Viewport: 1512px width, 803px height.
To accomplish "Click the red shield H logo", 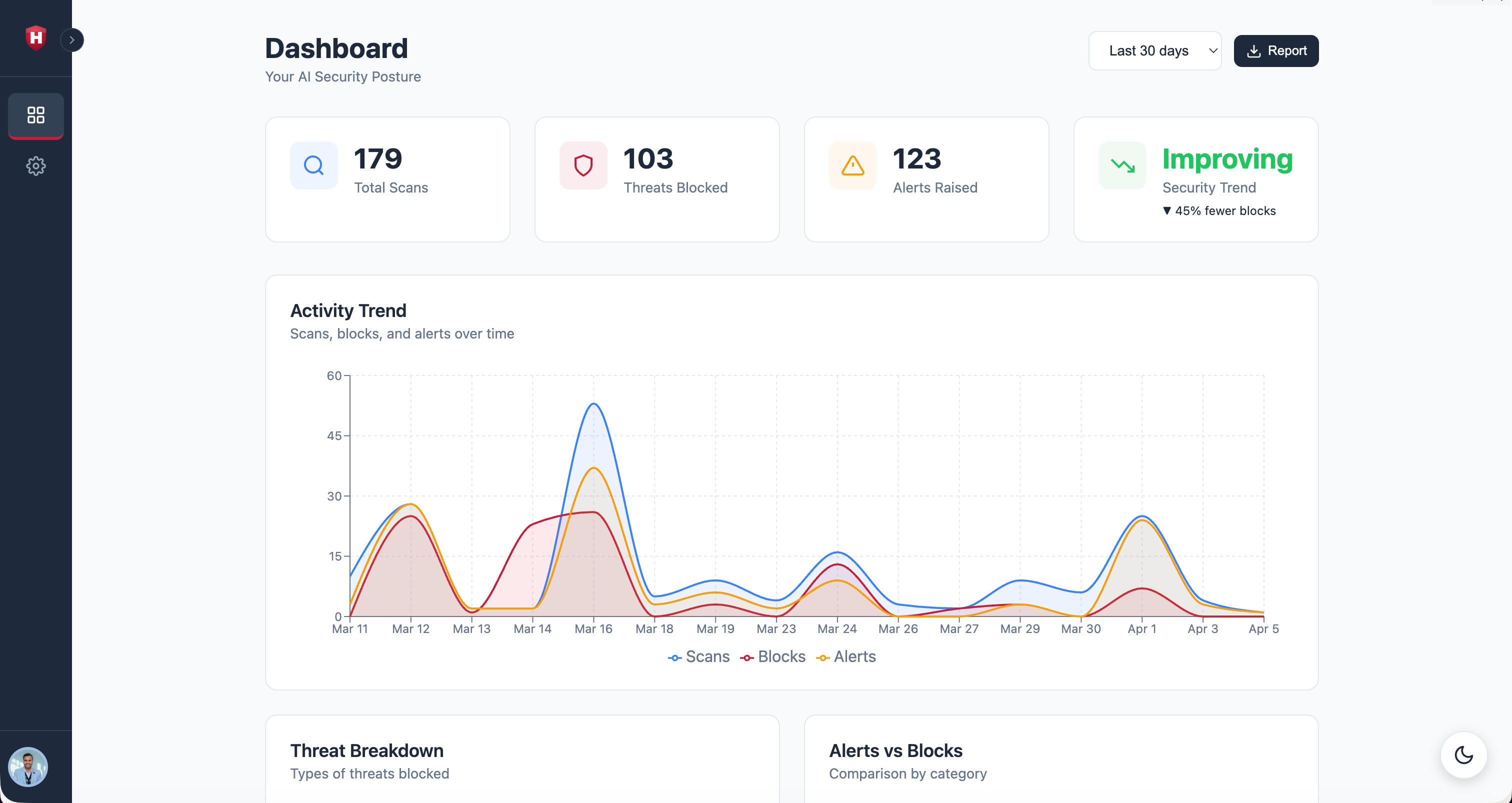I will [36, 38].
